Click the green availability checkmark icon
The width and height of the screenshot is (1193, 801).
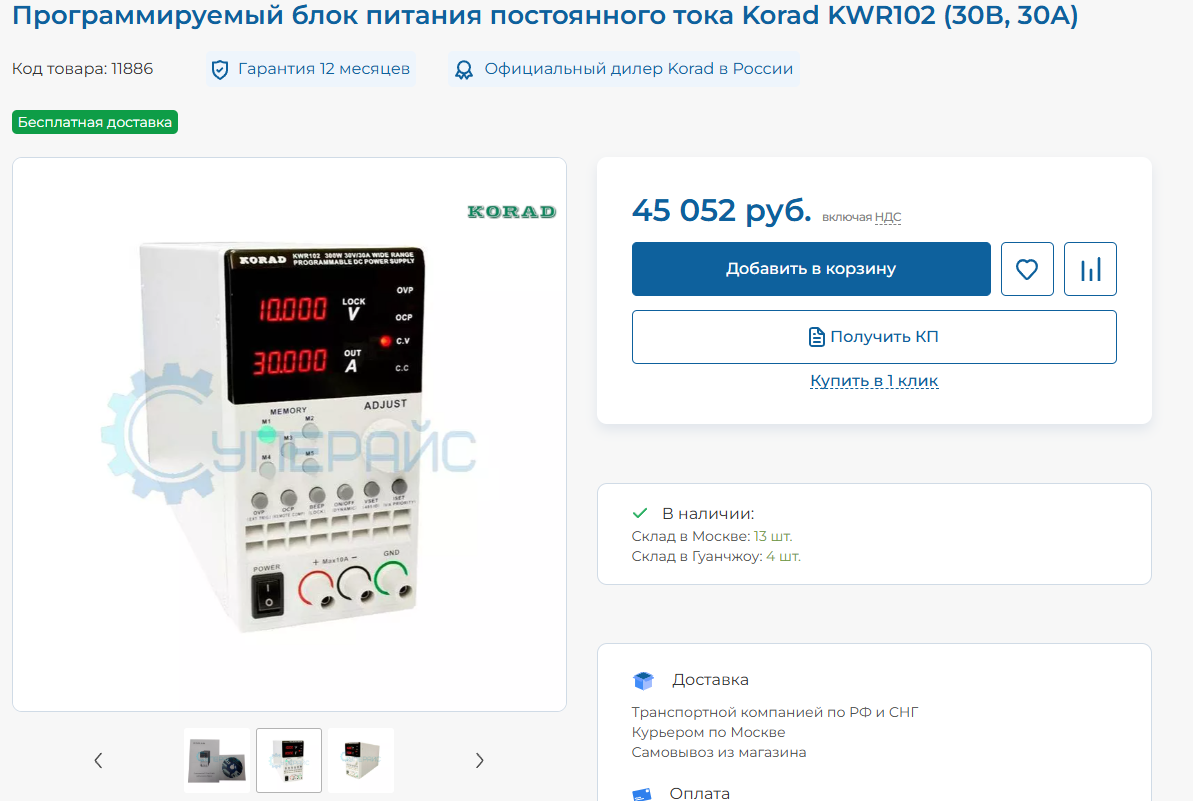coord(640,513)
